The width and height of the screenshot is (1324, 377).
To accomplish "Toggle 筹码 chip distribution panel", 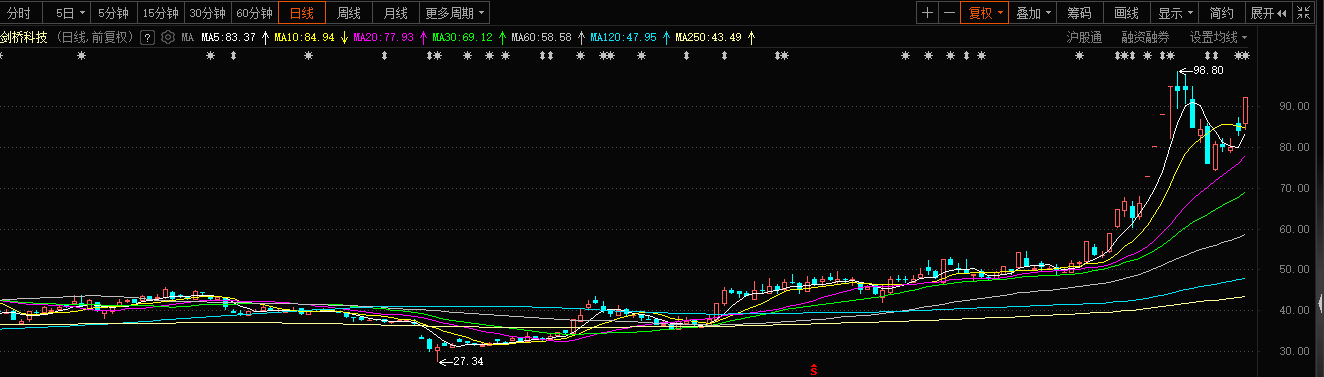I will [1079, 13].
